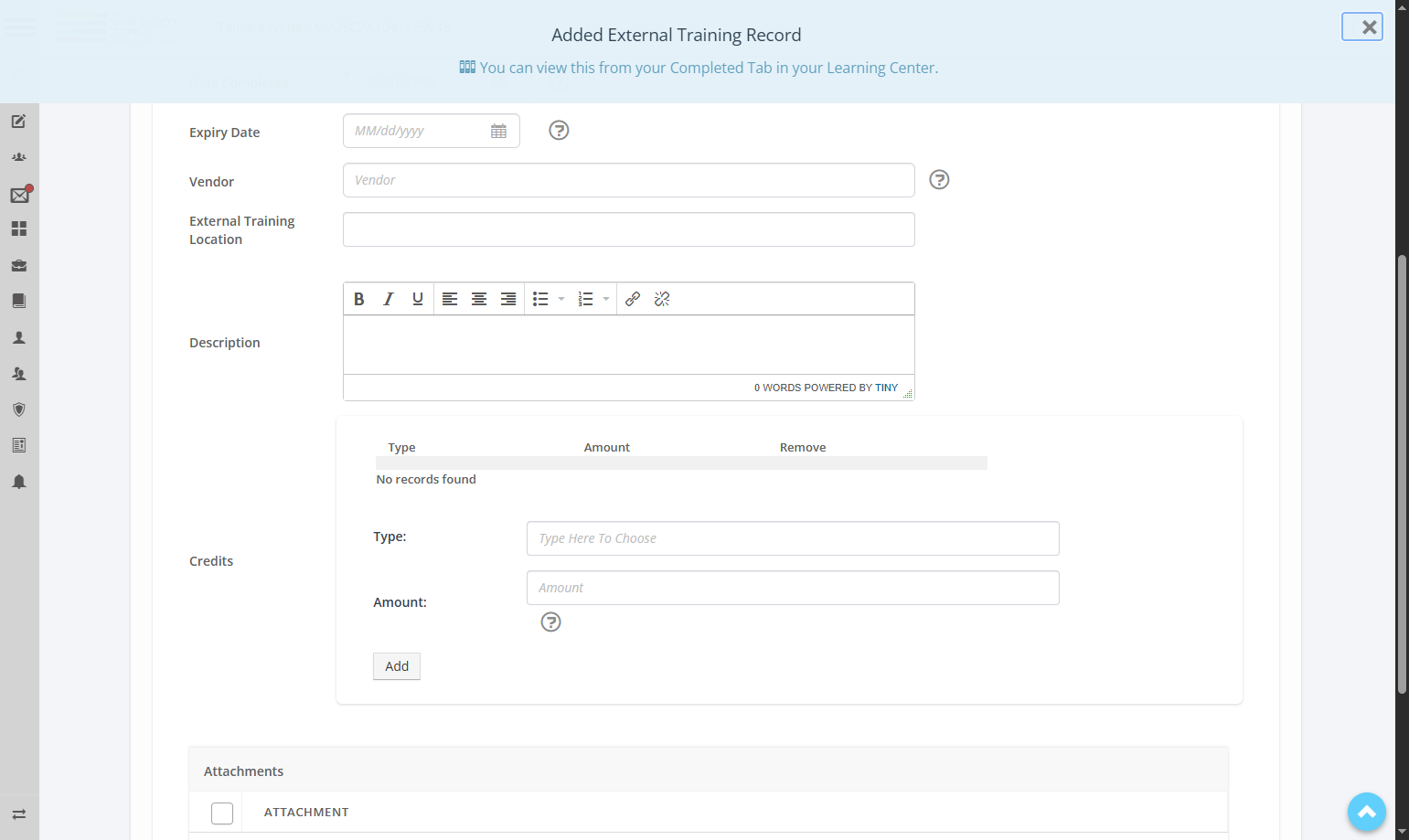
Task: Select all attachments checkbox
Action: click(222, 813)
